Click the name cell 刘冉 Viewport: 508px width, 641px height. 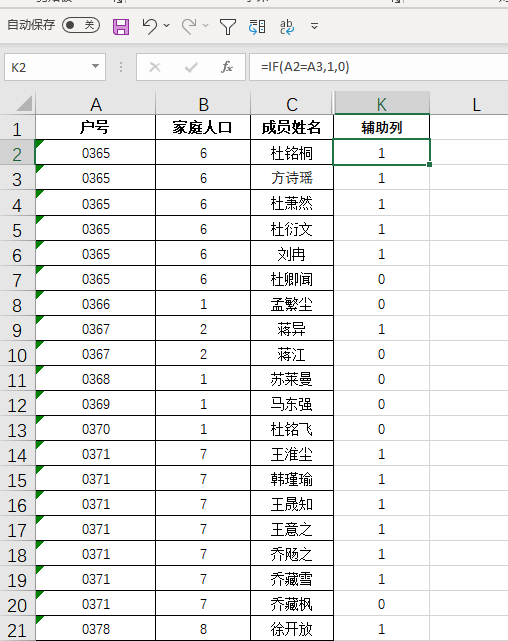[x=292, y=254]
